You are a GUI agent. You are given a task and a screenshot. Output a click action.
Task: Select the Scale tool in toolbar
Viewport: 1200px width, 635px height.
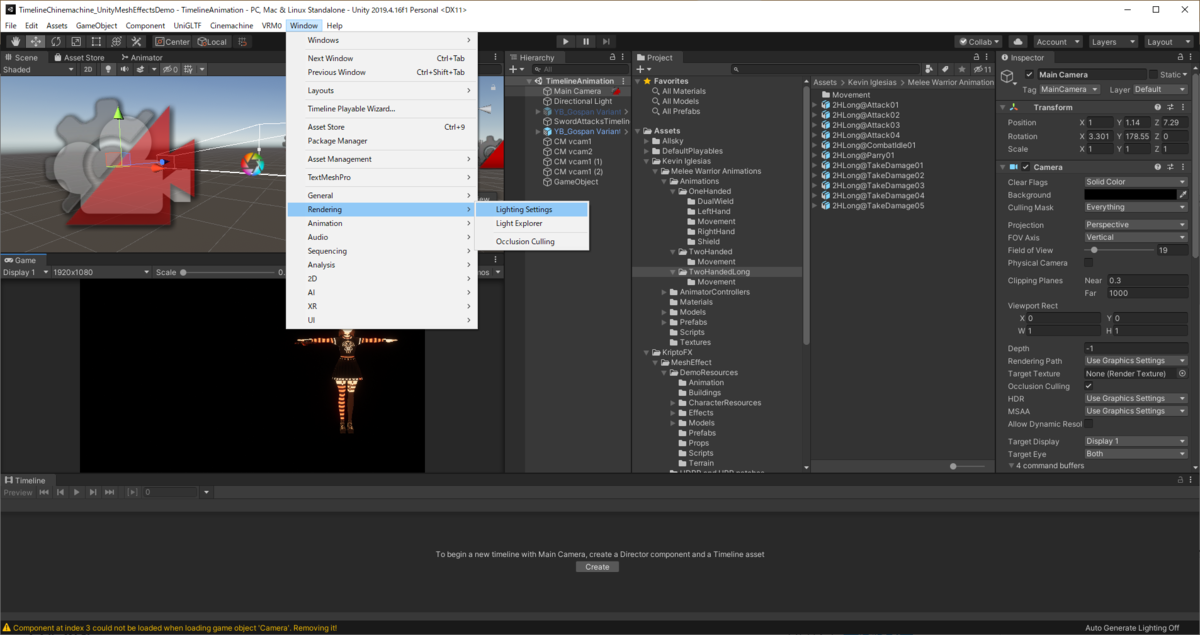click(76, 41)
